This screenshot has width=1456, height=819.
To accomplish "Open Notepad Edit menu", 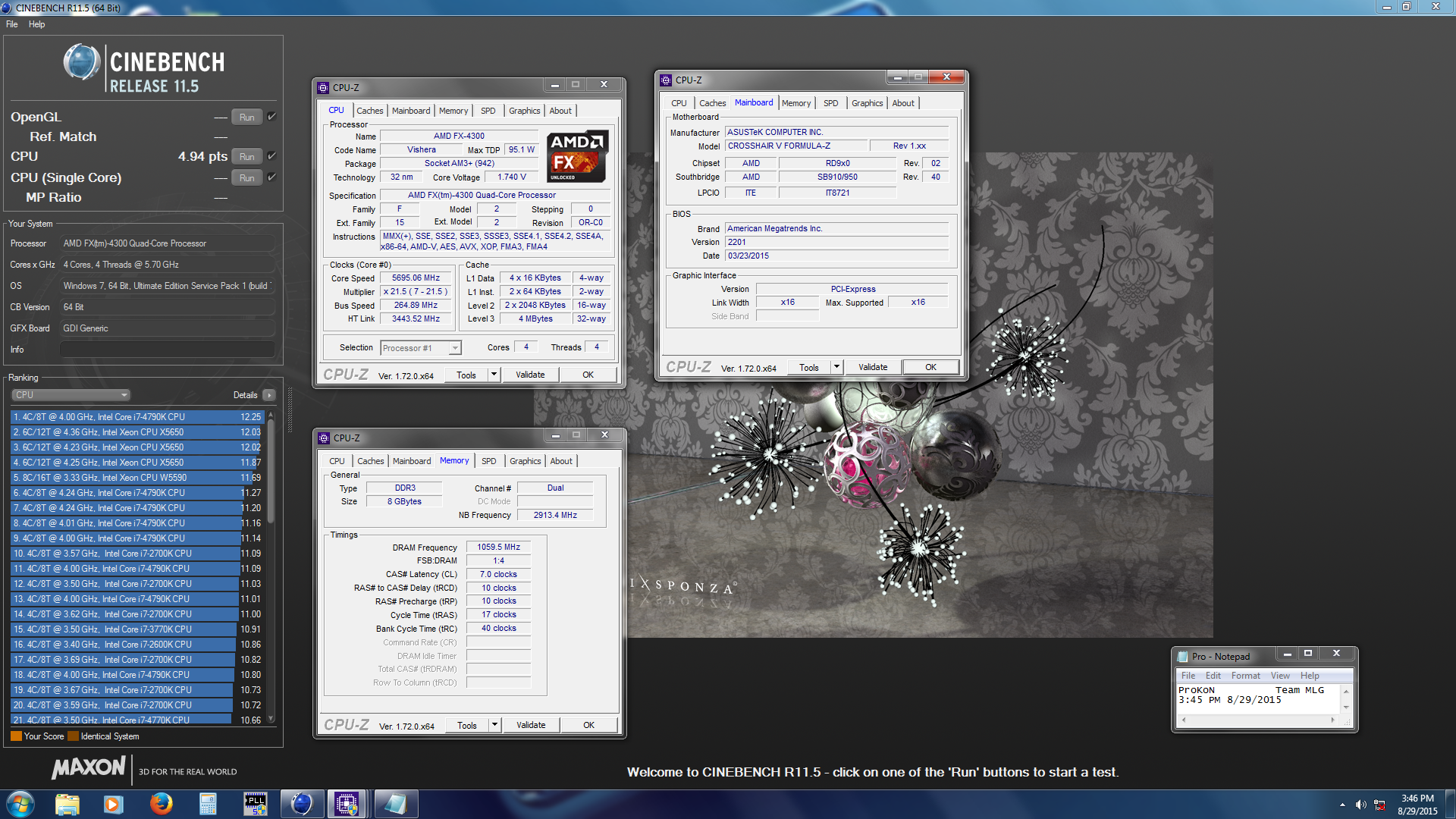I will click(x=1213, y=676).
